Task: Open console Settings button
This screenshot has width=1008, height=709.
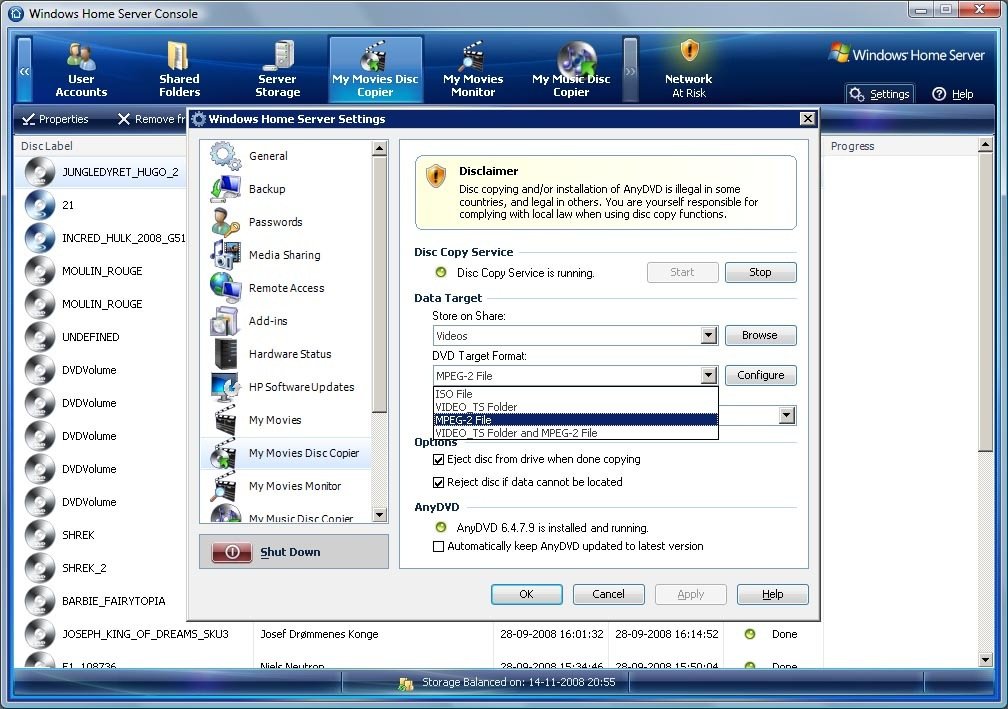Action: coord(879,94)
